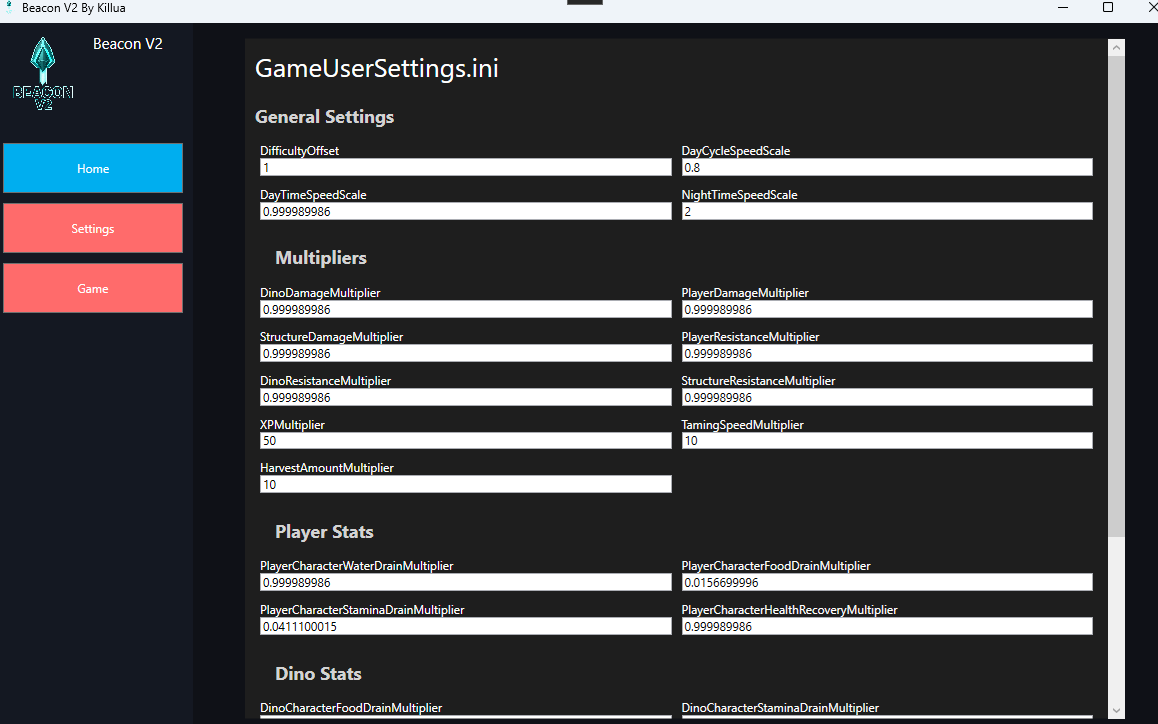Click the scrollbar down arrow

1117,710
